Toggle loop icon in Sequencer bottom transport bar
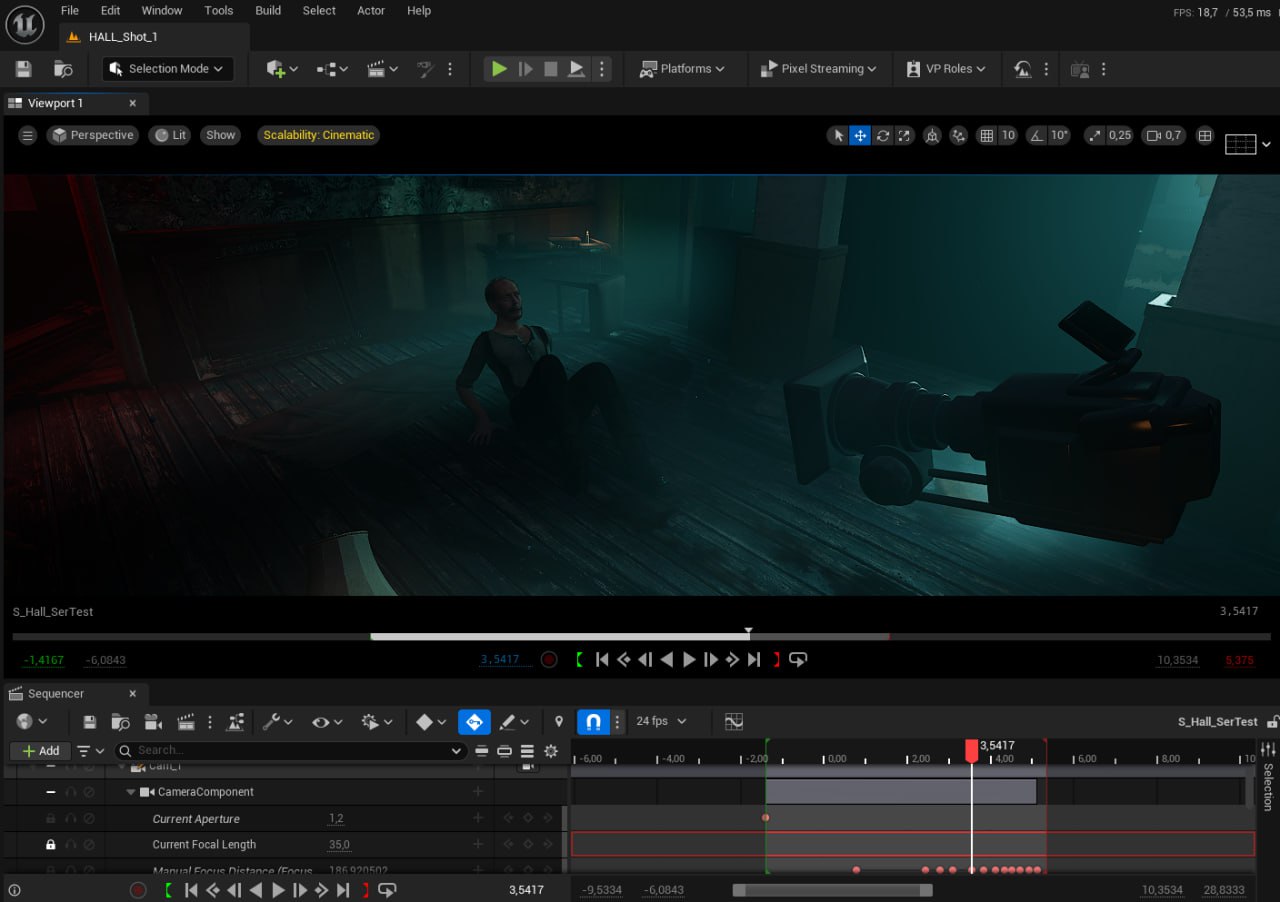Screen dimensions: 1280x902 tap(387, 890)
